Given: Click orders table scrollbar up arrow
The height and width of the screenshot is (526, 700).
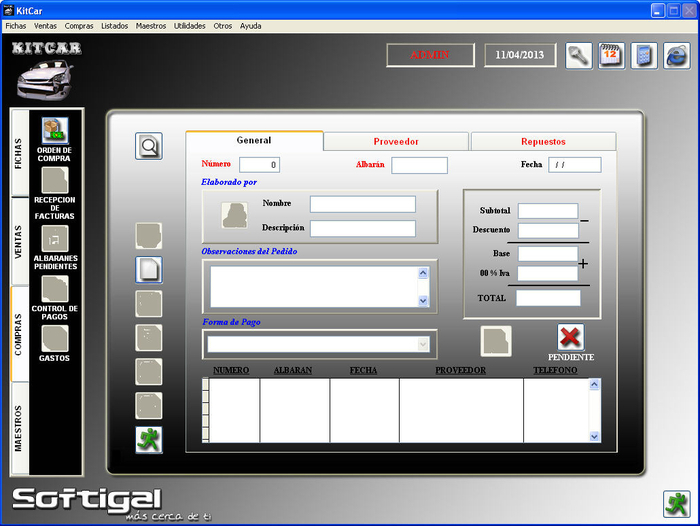Looking at the screenshot, I should tap(594, 384).
